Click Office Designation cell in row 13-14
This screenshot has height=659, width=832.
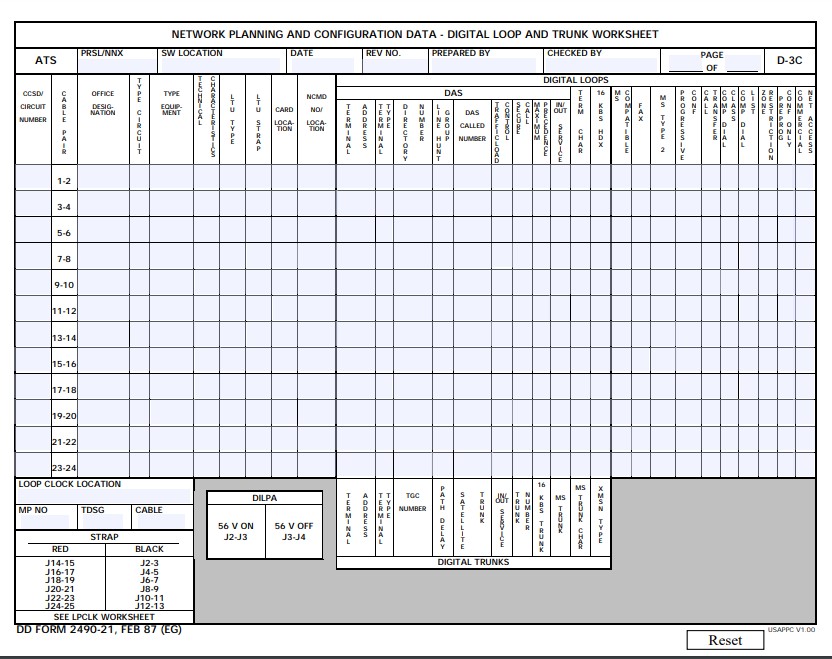coord(103,334)
